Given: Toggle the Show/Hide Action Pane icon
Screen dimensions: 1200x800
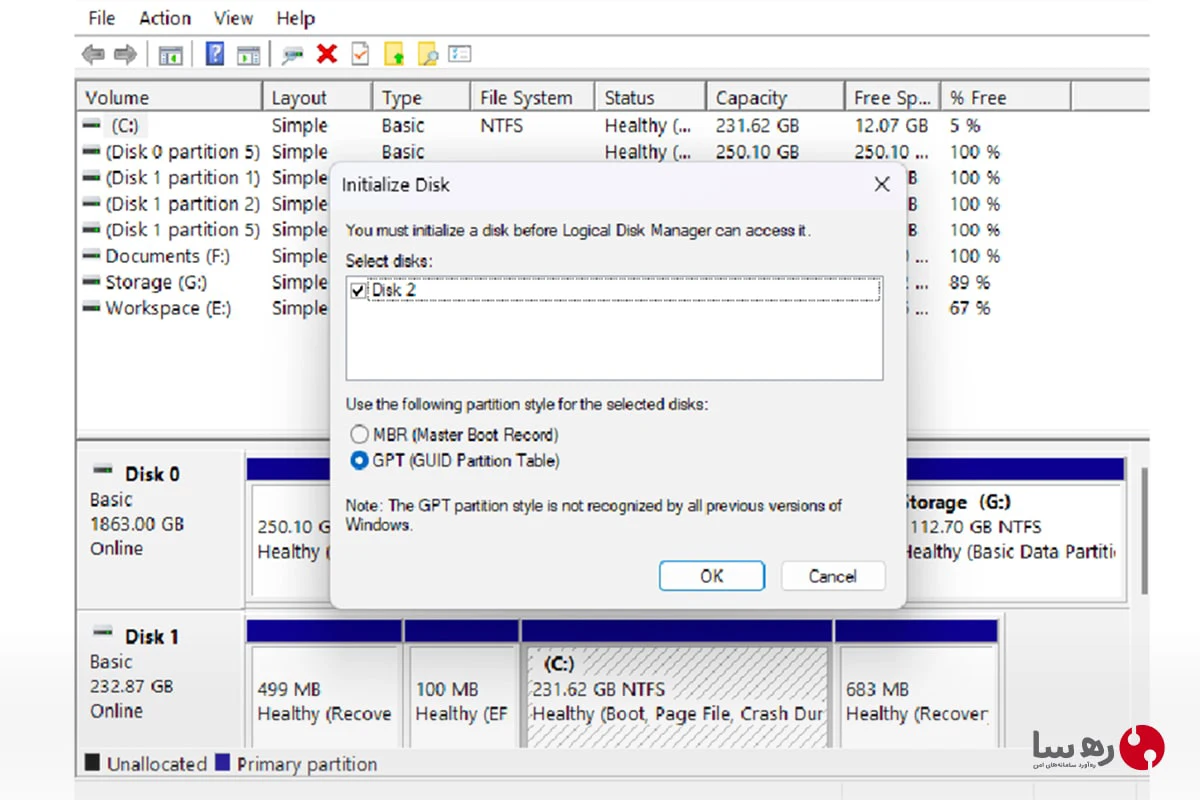Looking at the screenshot, I should [248, 54].
